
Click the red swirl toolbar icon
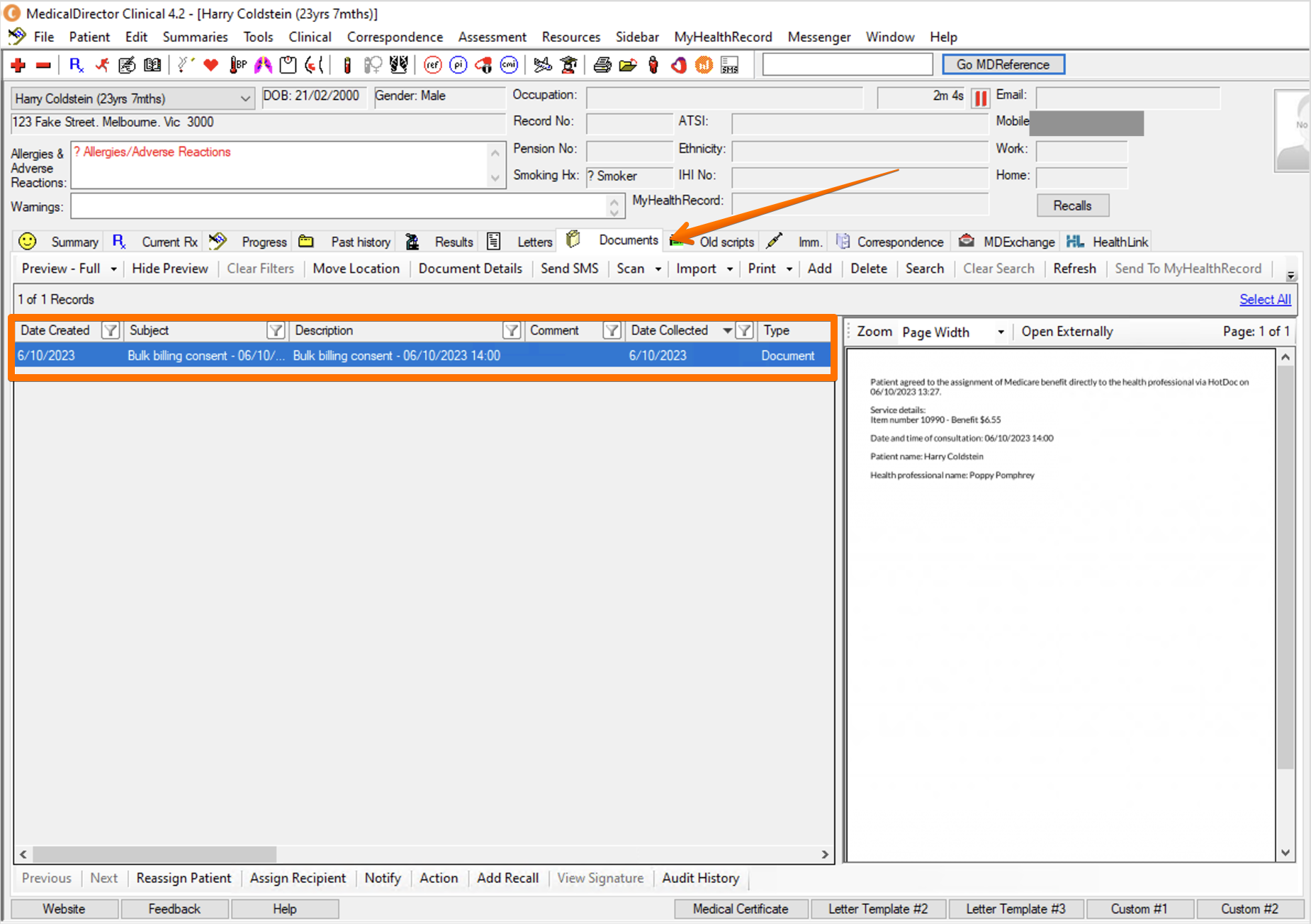click(679, 65)
